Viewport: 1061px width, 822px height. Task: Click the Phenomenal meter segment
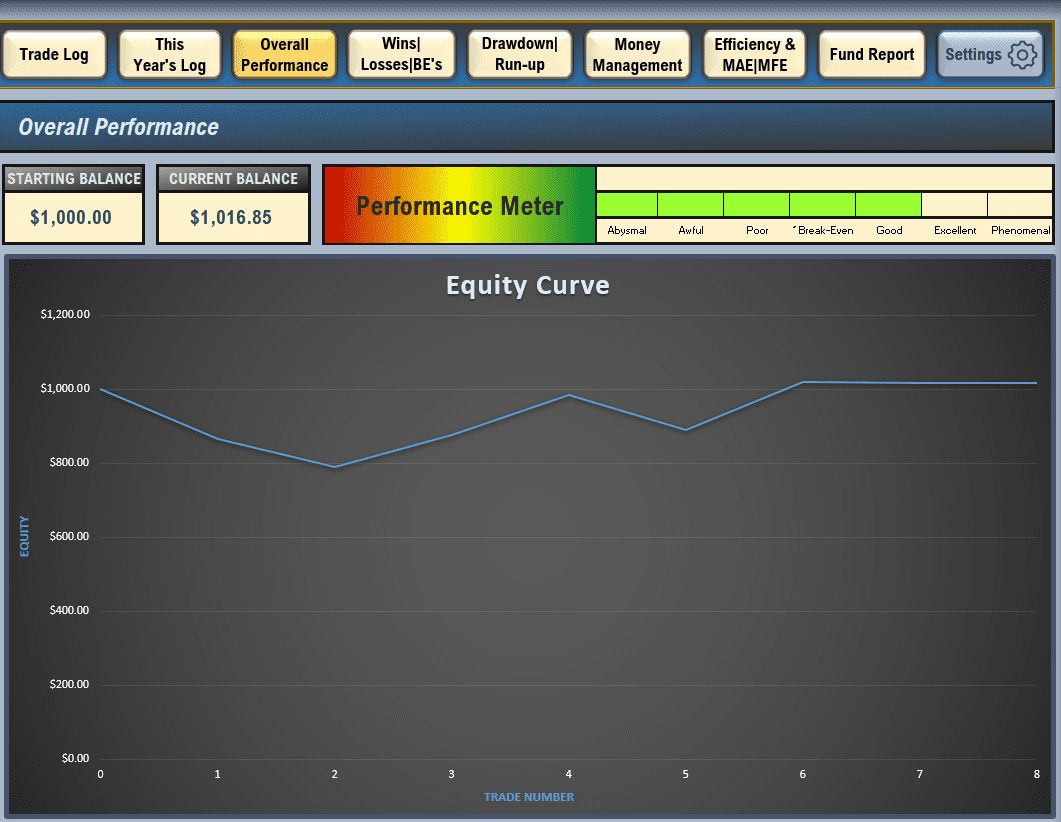(x=1019, y=205)
